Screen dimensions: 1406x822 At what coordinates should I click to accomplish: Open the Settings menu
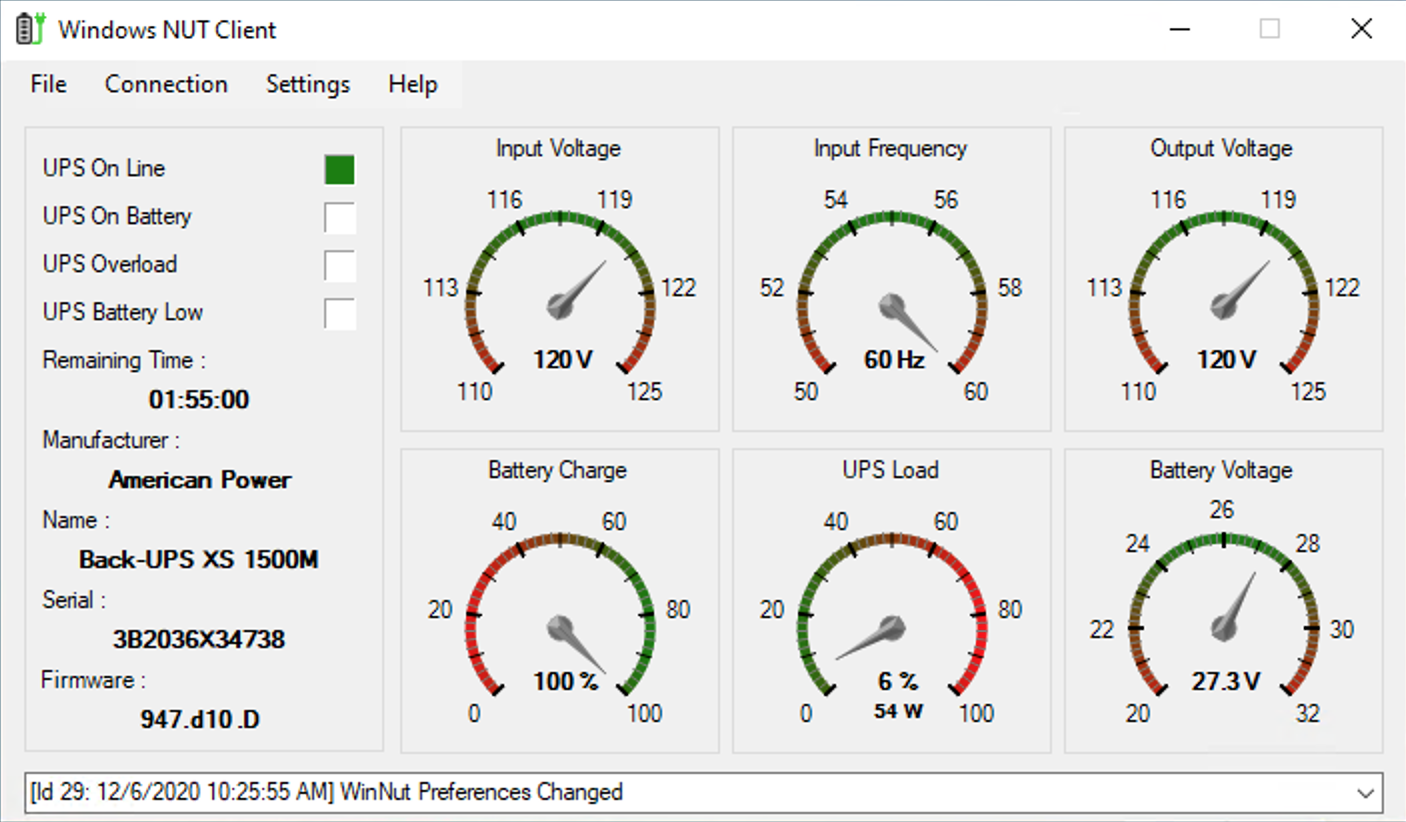[x=308, y=85]
